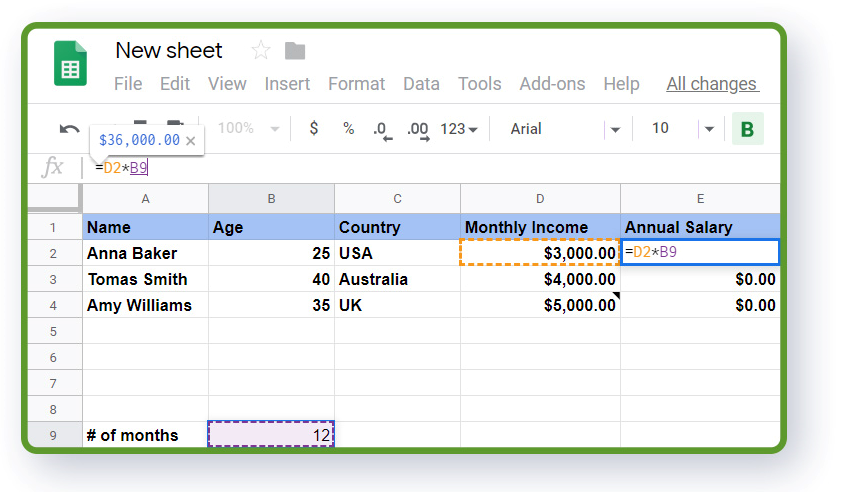Open the Google Sheets home icon
Viewport: 851px width, 492px height.
point(70,63)
